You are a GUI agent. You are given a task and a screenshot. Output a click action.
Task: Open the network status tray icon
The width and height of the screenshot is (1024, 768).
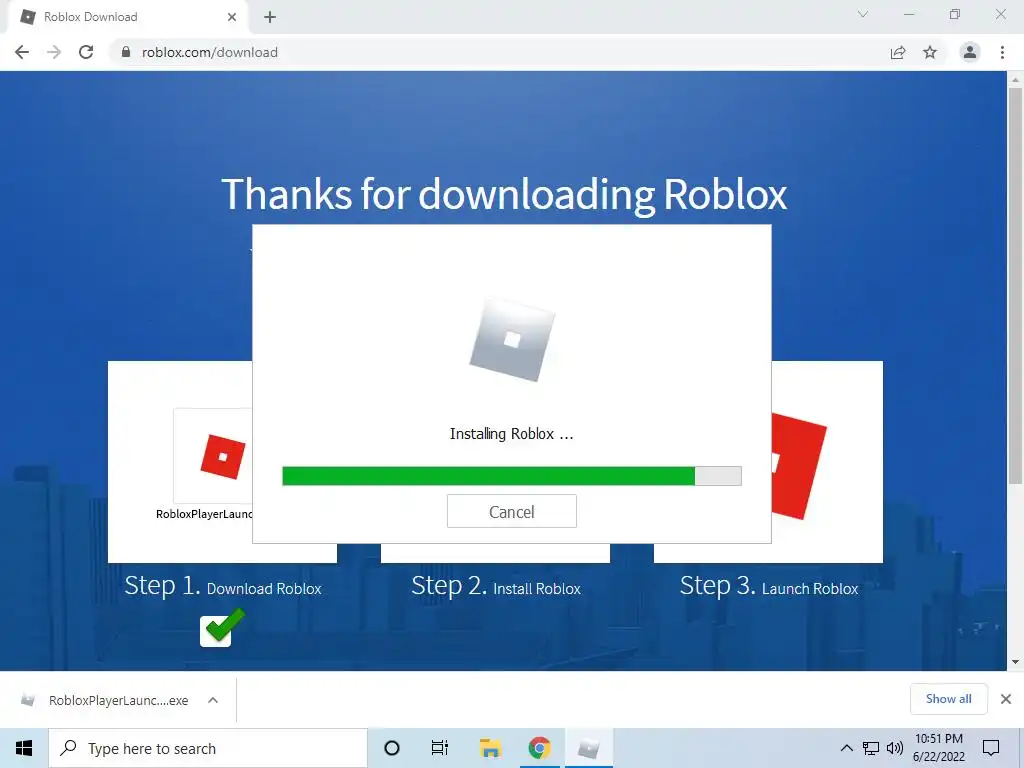click(x=871, y=748)
